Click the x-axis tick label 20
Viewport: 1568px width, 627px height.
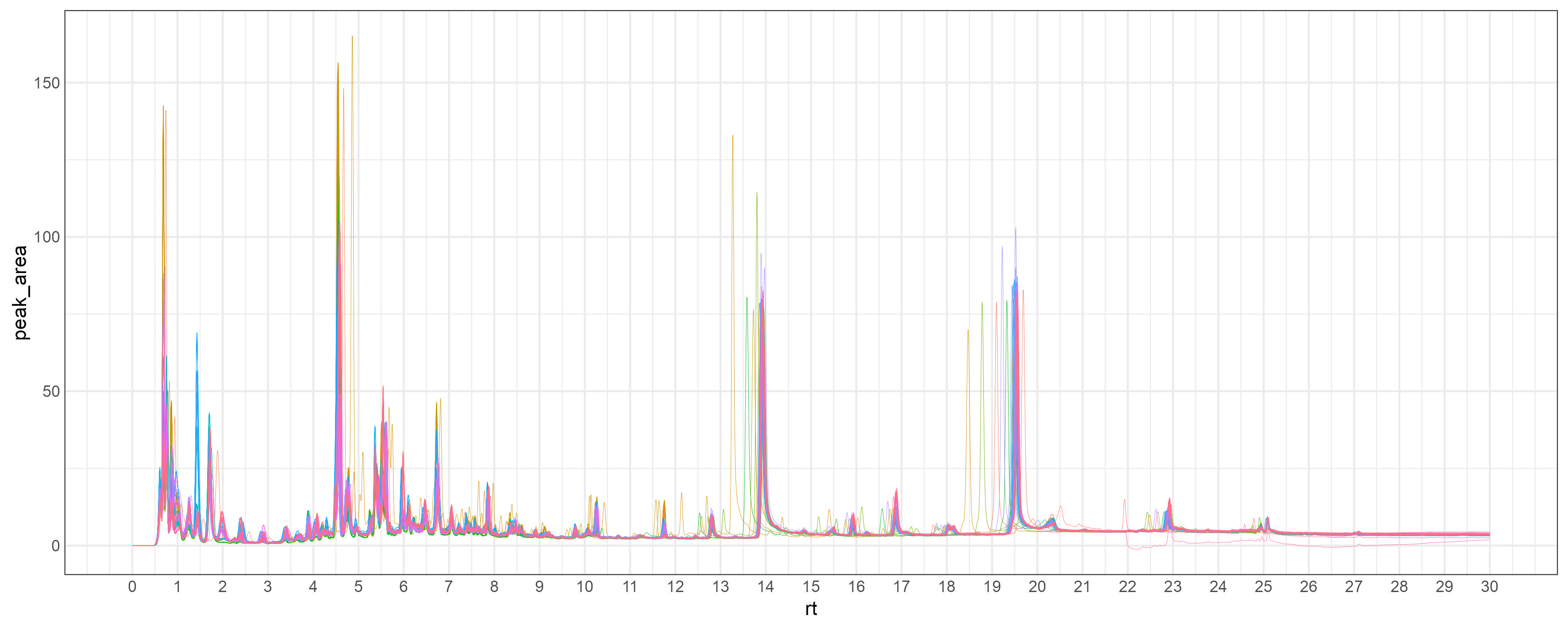pyautogui.click(x=1036, y=587)
